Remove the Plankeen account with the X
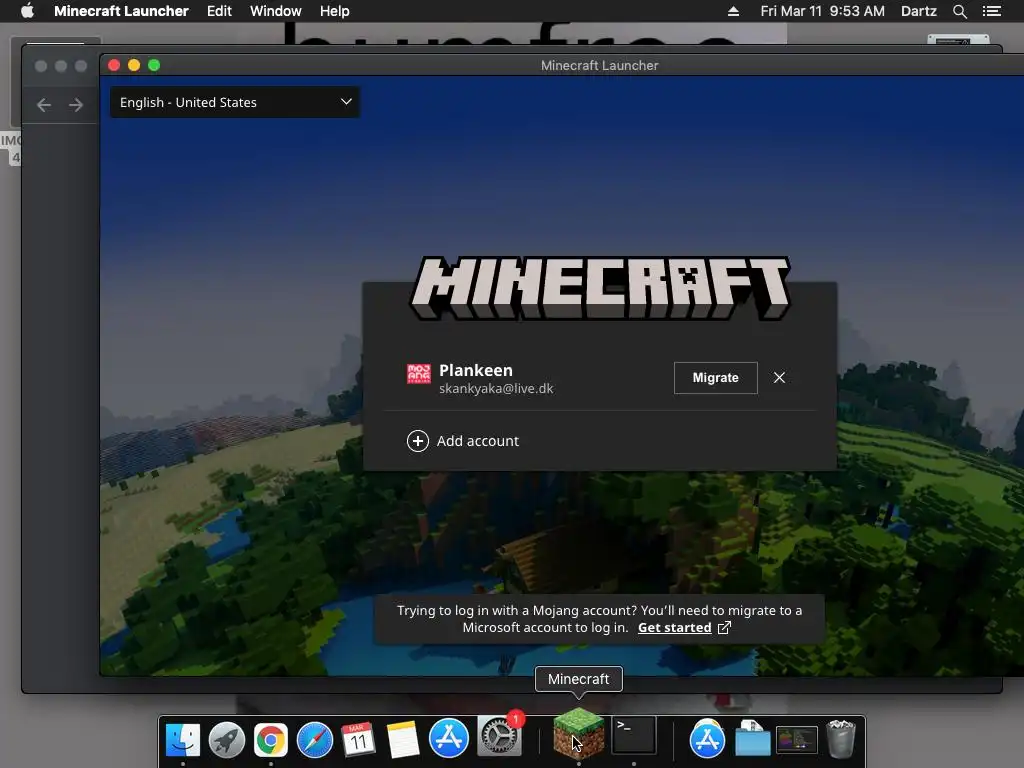1024x768 pixels. pos(779,378)
